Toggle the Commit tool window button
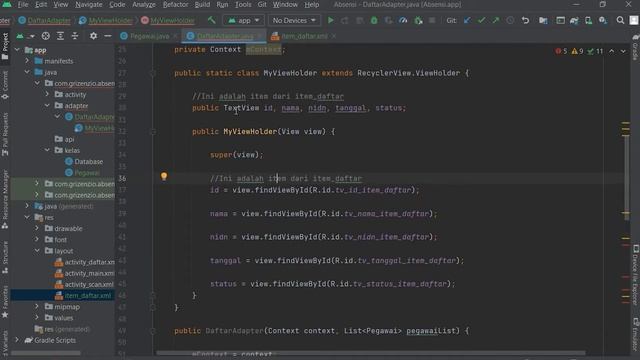640x360 pixels. pyautogui.click(x=5, y=85)
